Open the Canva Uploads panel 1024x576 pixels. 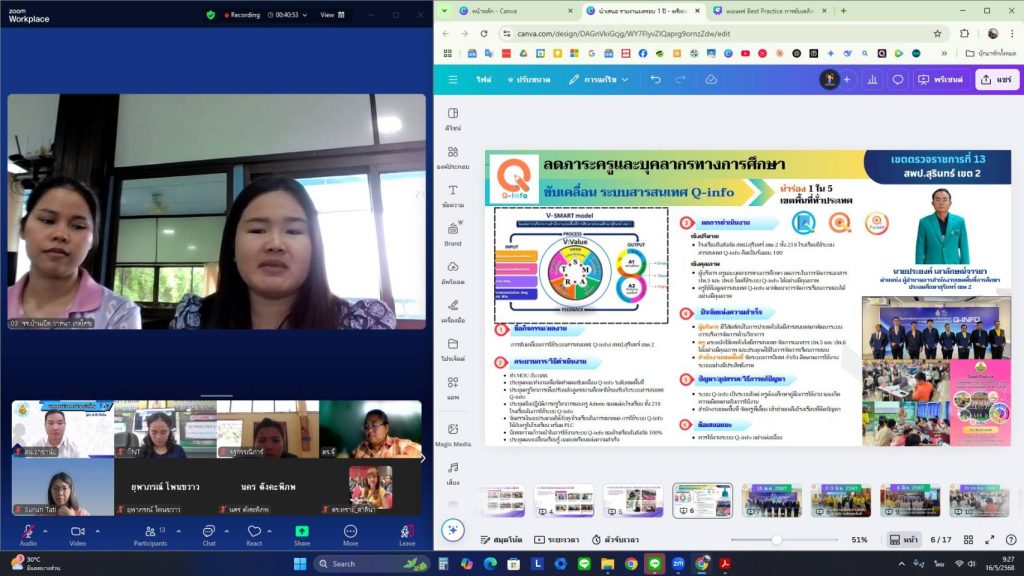453,273
